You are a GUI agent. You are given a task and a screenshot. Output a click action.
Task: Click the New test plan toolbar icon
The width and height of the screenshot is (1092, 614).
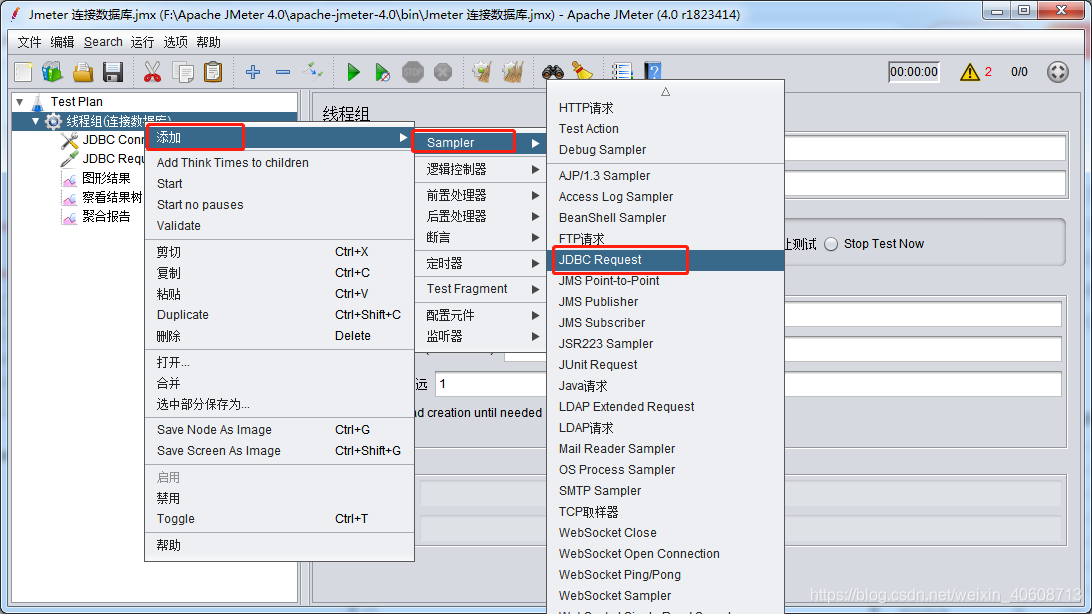[23, 72]
